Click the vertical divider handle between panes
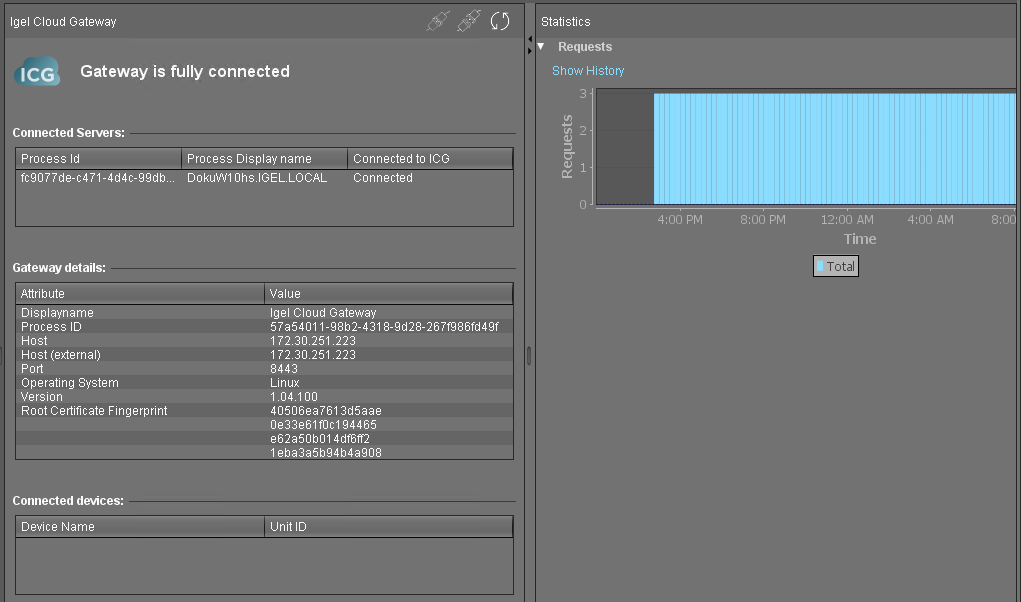The height and width of the screenshot is (602, 1021). pos(529,356)
